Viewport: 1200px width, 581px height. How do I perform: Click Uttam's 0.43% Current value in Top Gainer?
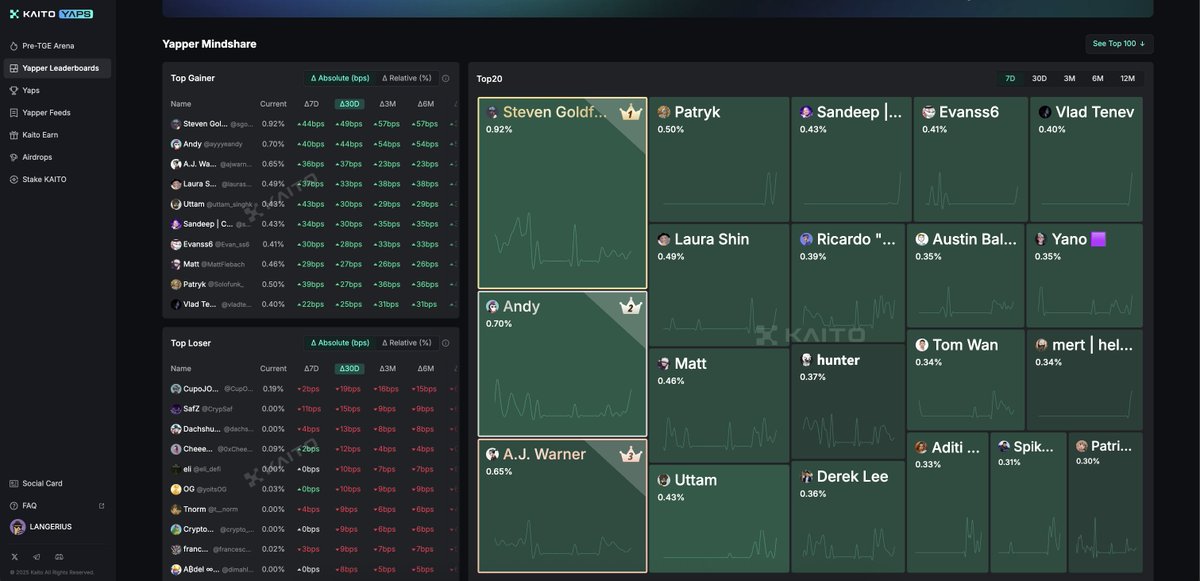coord(273,204)
